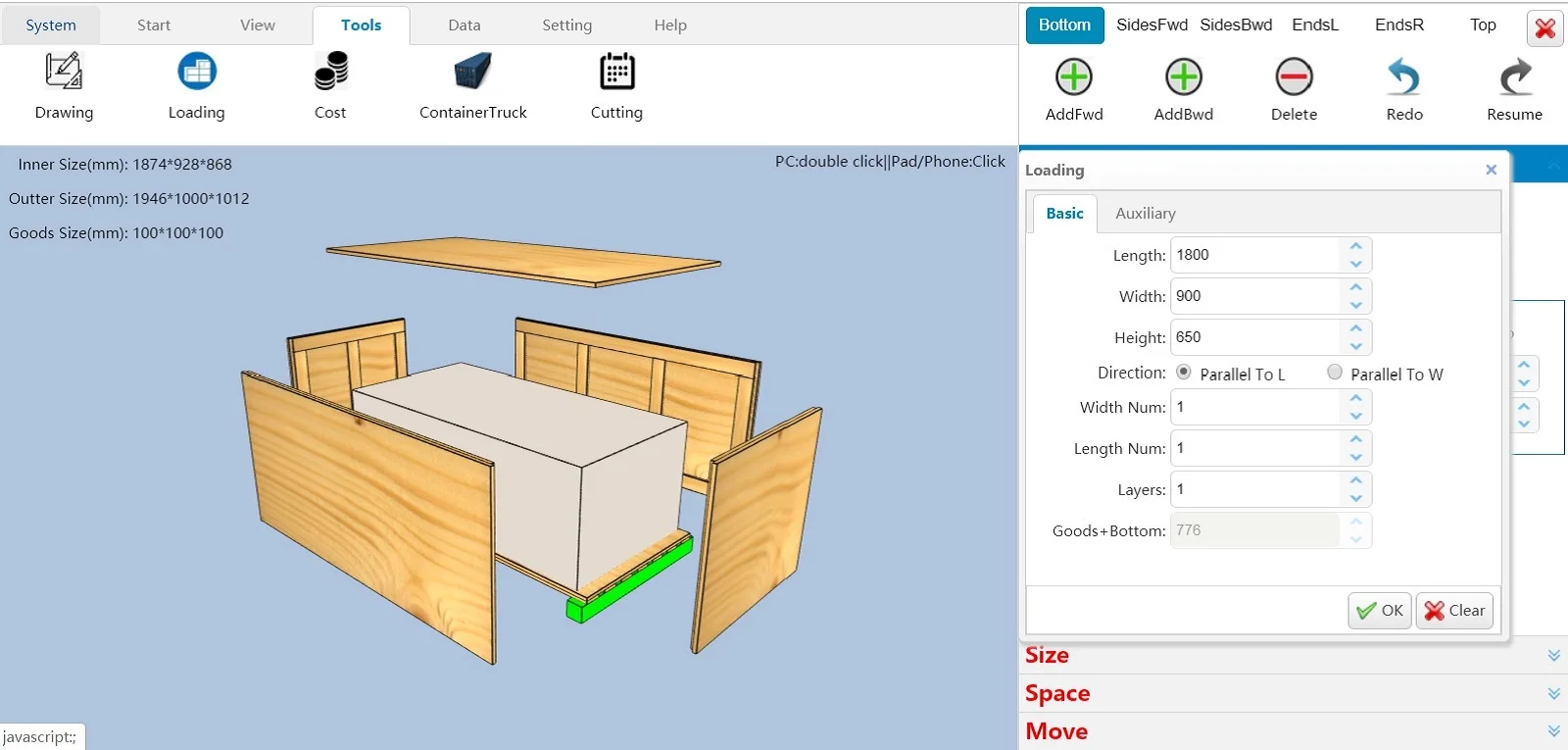
Task: Click the Delete red minus icon
Action: (x=1294, y=76)
